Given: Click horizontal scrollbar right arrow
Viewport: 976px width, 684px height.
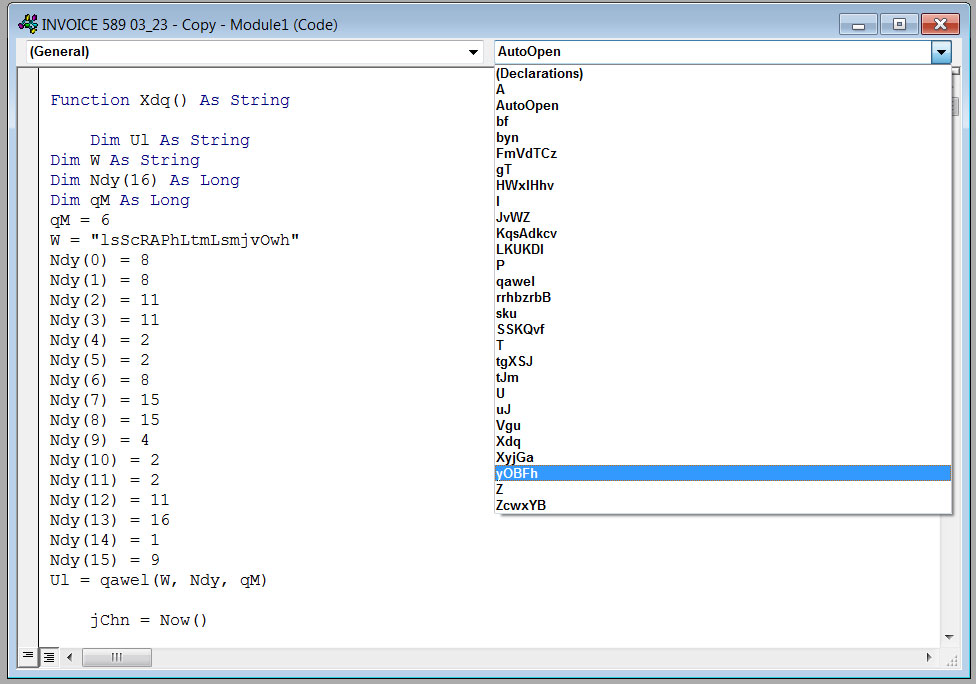Looking at the screenshot, I should [x=929, y=657].
